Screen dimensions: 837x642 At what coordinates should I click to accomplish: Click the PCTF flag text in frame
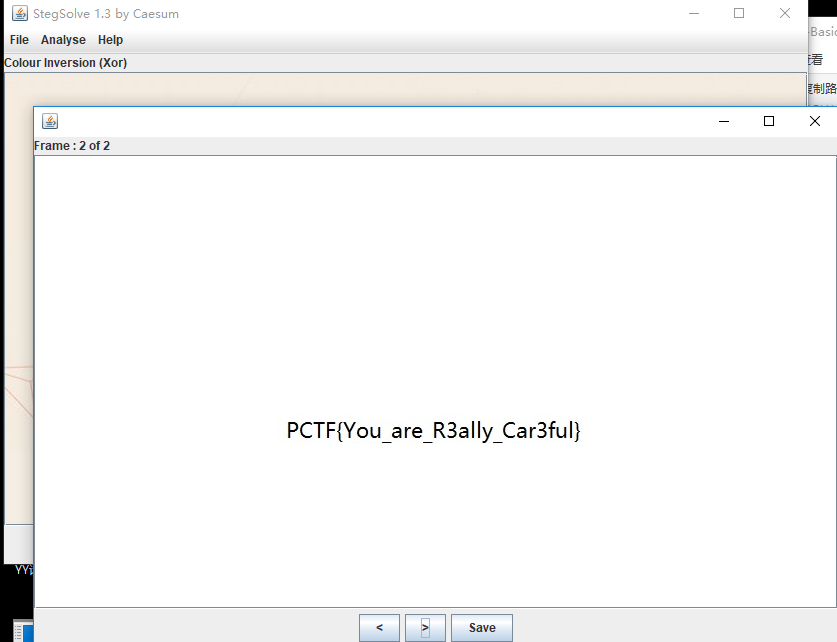(x=433, y=431)
